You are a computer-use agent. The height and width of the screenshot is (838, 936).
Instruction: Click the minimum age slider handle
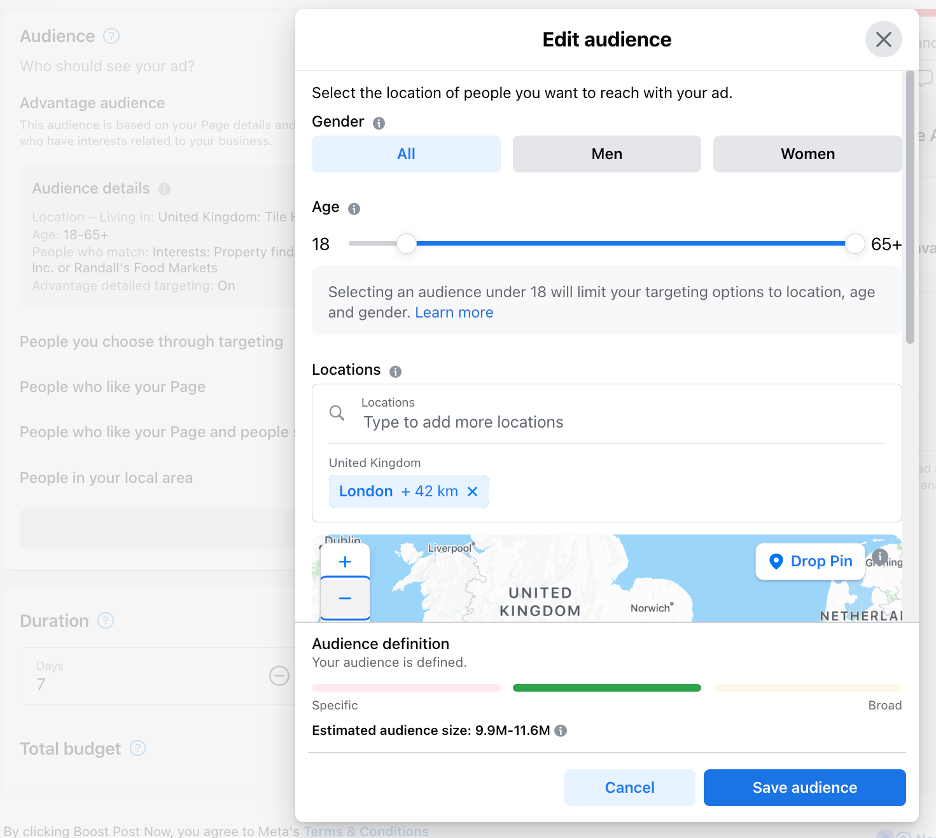click(x=406, y=243)
